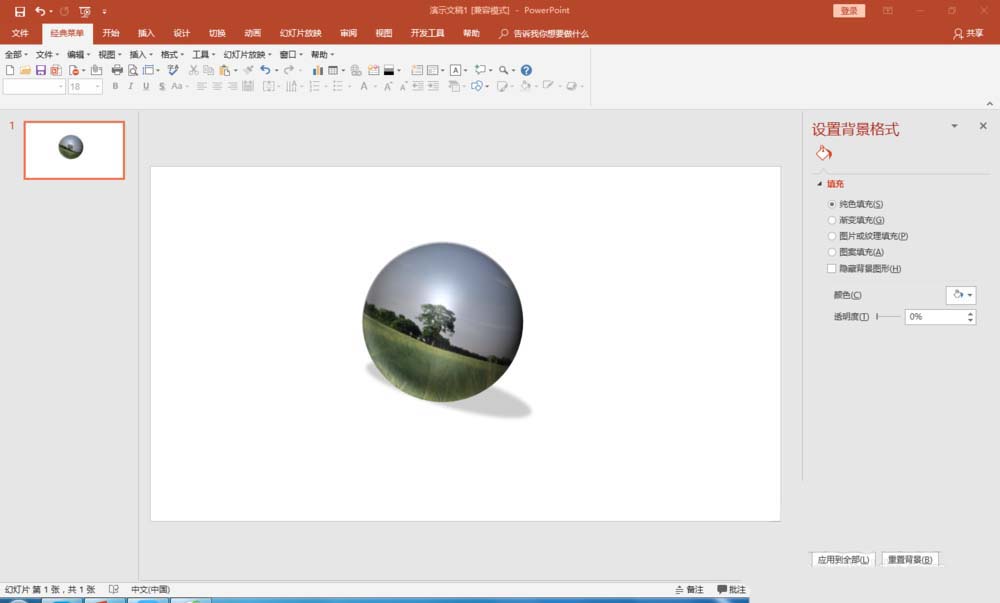1000x603 pixels.
Task: Click the Fill paint bucket icon in pane
Action: pyautogui.click(x=823, y=153)
